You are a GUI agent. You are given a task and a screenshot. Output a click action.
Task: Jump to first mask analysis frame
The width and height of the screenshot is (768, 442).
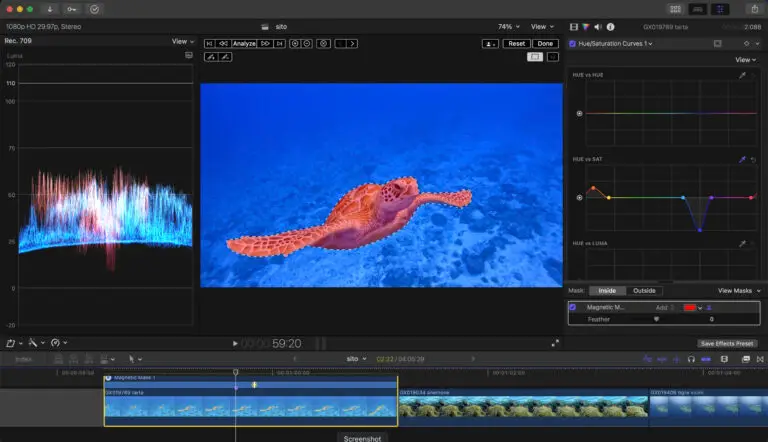pyautogui.click(x=209, y=44)
